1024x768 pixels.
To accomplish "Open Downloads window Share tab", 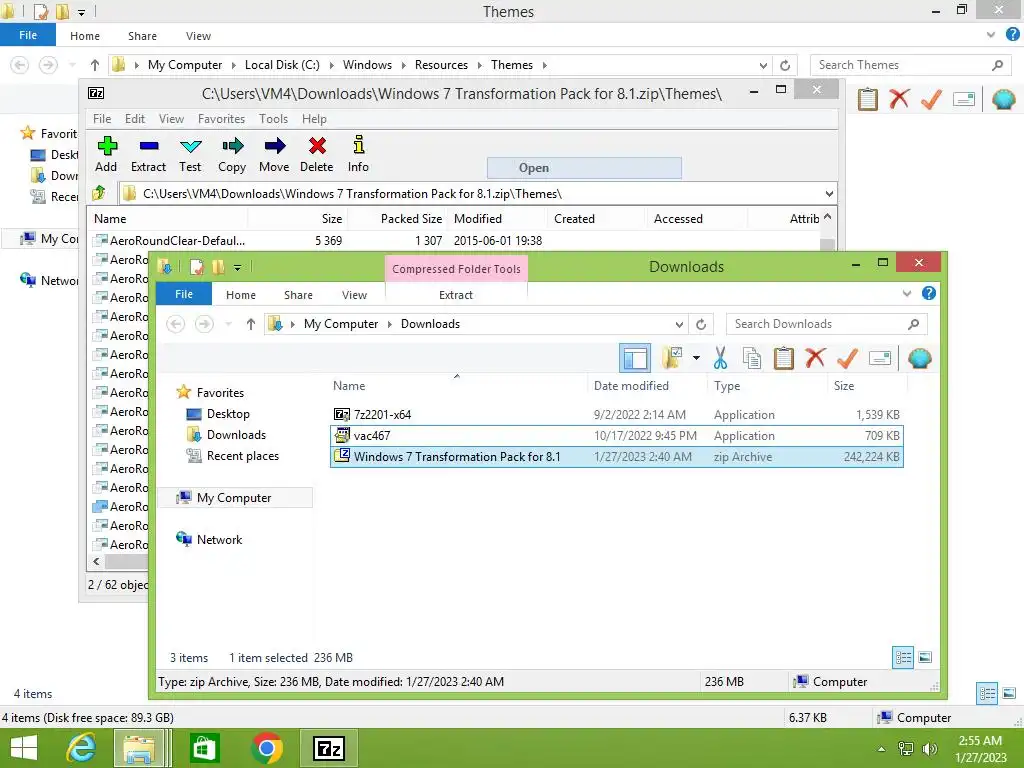I will [x=298, y=295].
